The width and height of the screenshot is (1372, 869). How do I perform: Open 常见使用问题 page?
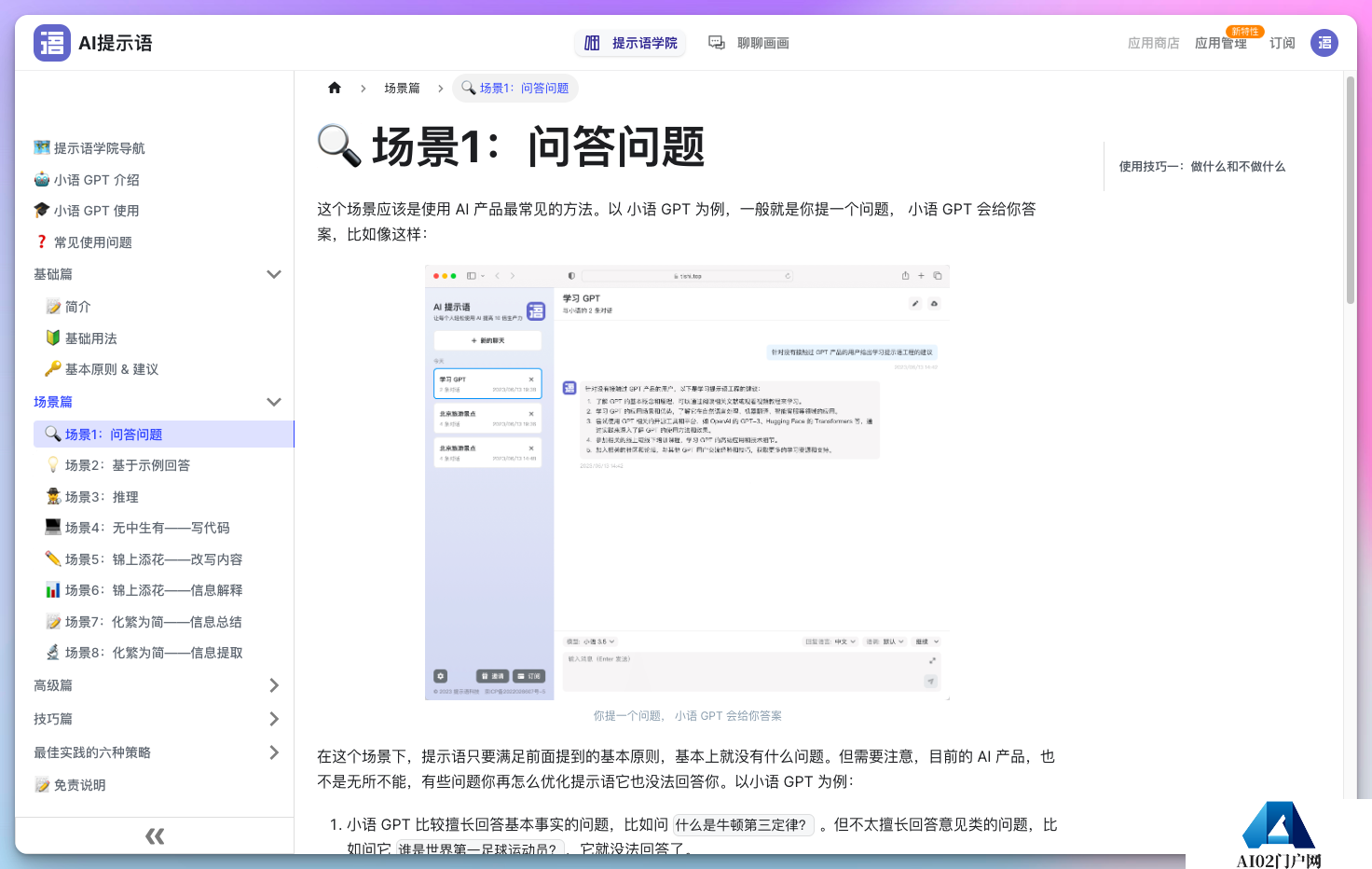click(83, 242)
